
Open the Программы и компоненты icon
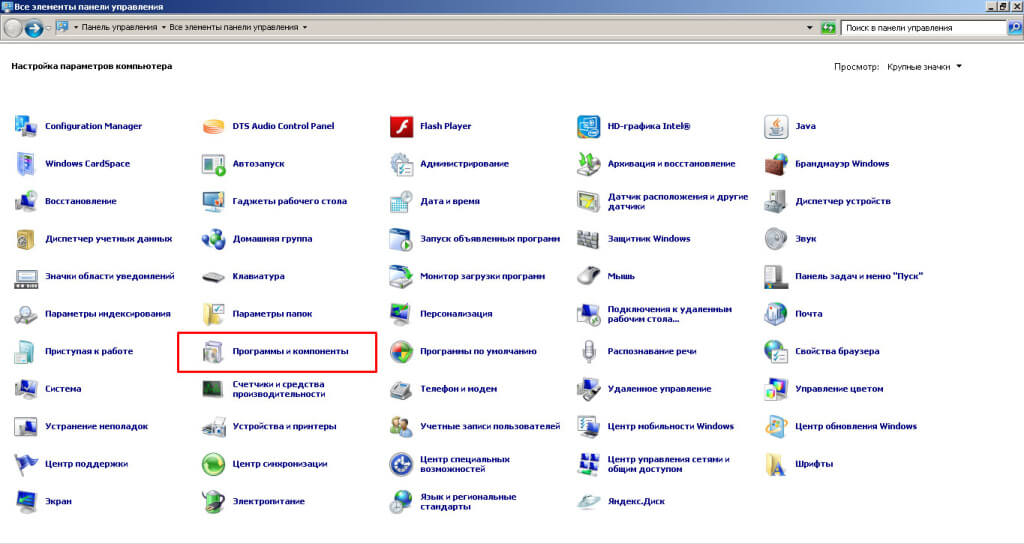pos(214,351)
